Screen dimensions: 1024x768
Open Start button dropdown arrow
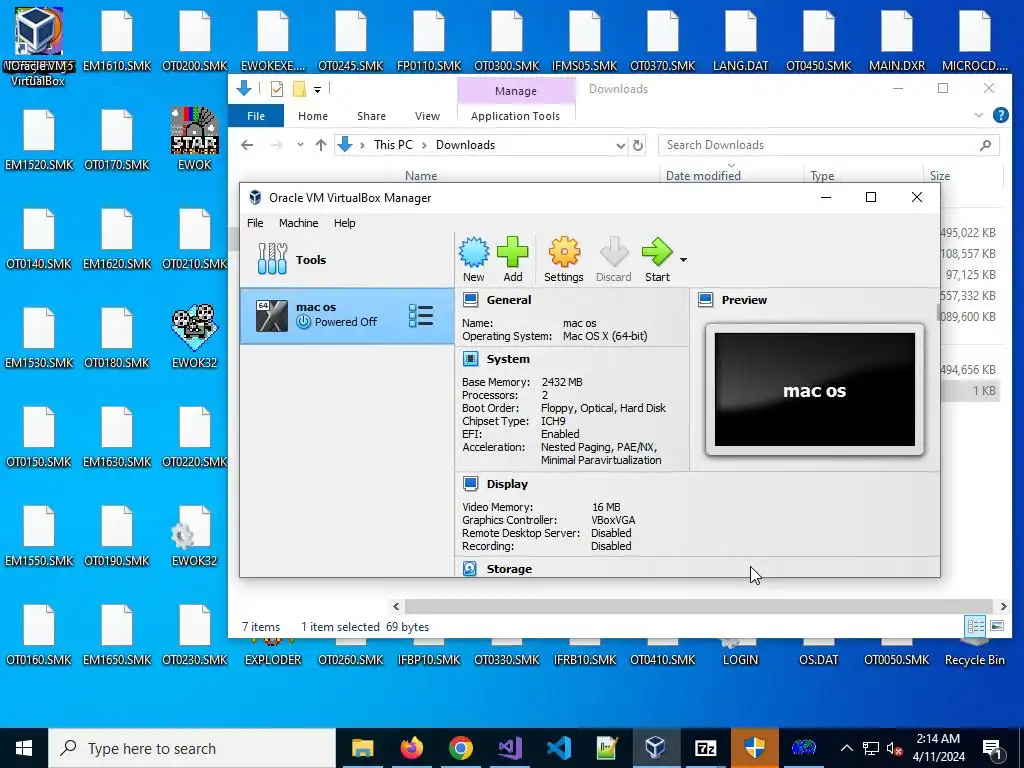pos(683,260)
